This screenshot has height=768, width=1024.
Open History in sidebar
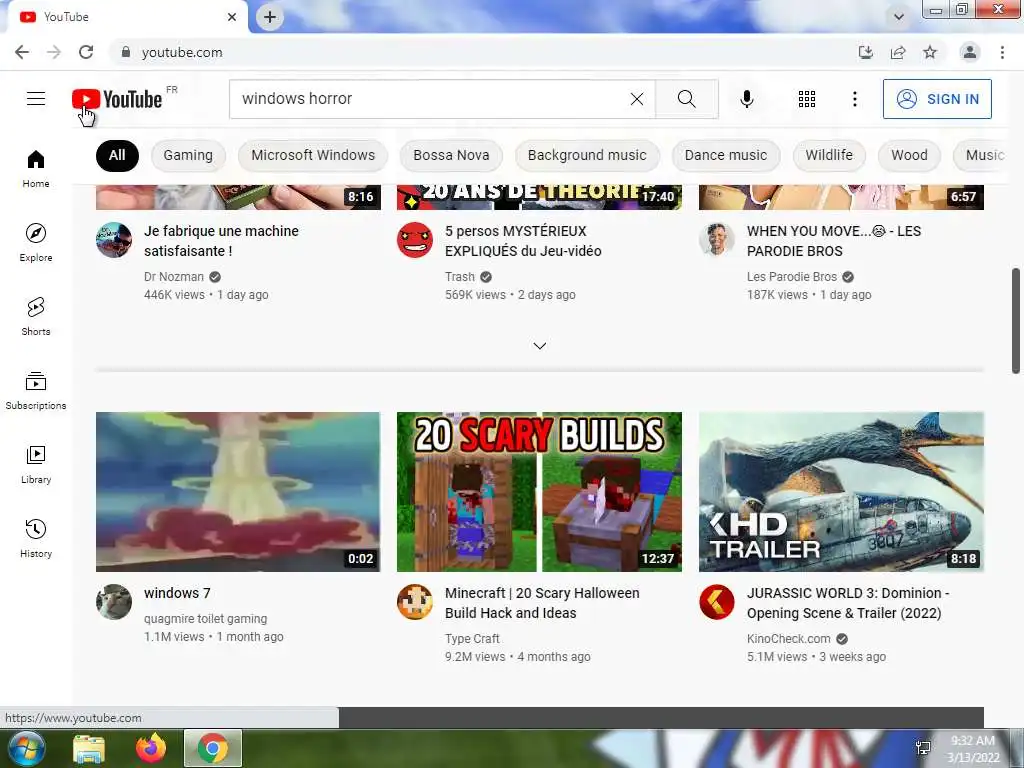click(x=36, y=538)
